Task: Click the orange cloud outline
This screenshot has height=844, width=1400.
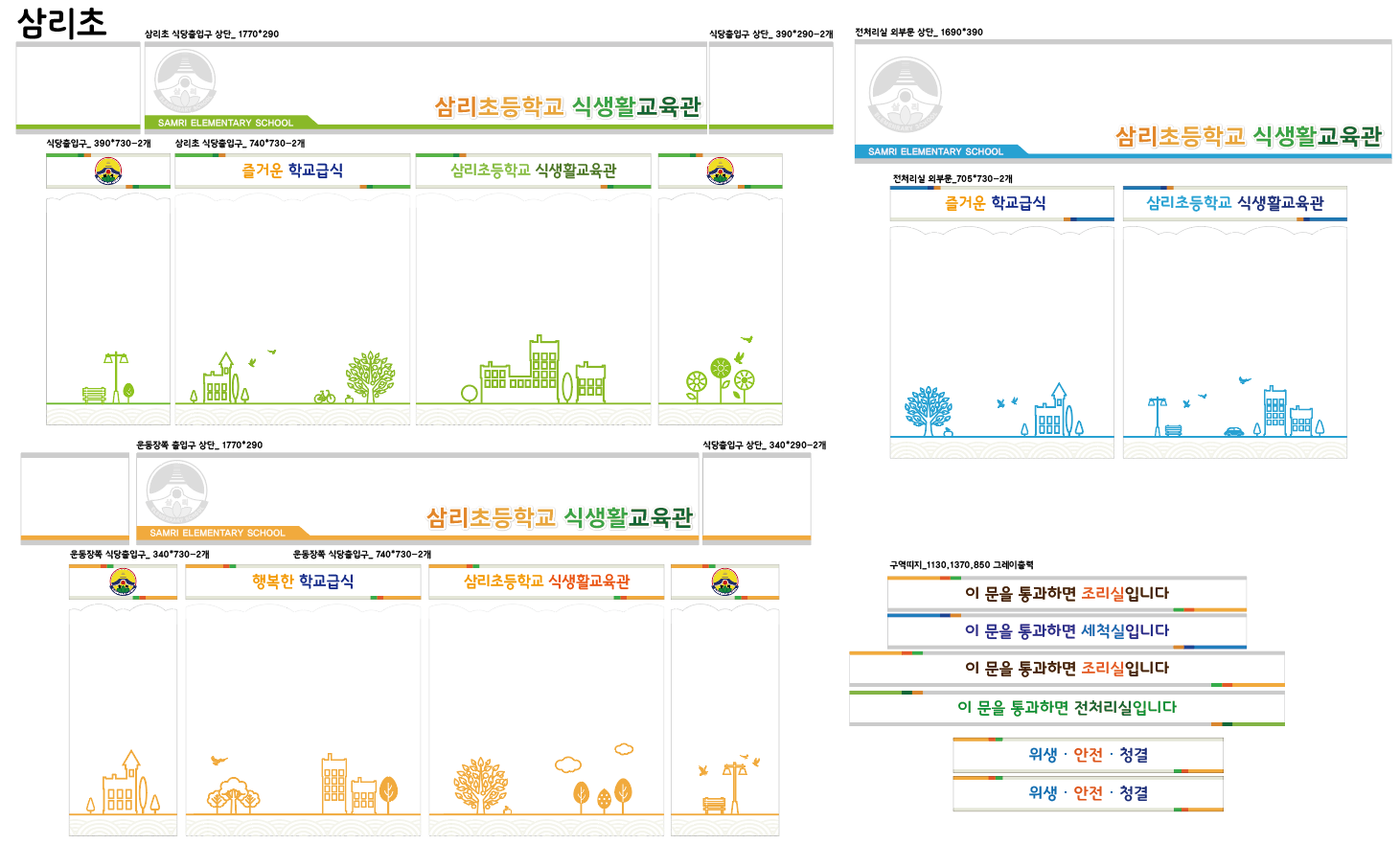Action: [x=568, y=764]
